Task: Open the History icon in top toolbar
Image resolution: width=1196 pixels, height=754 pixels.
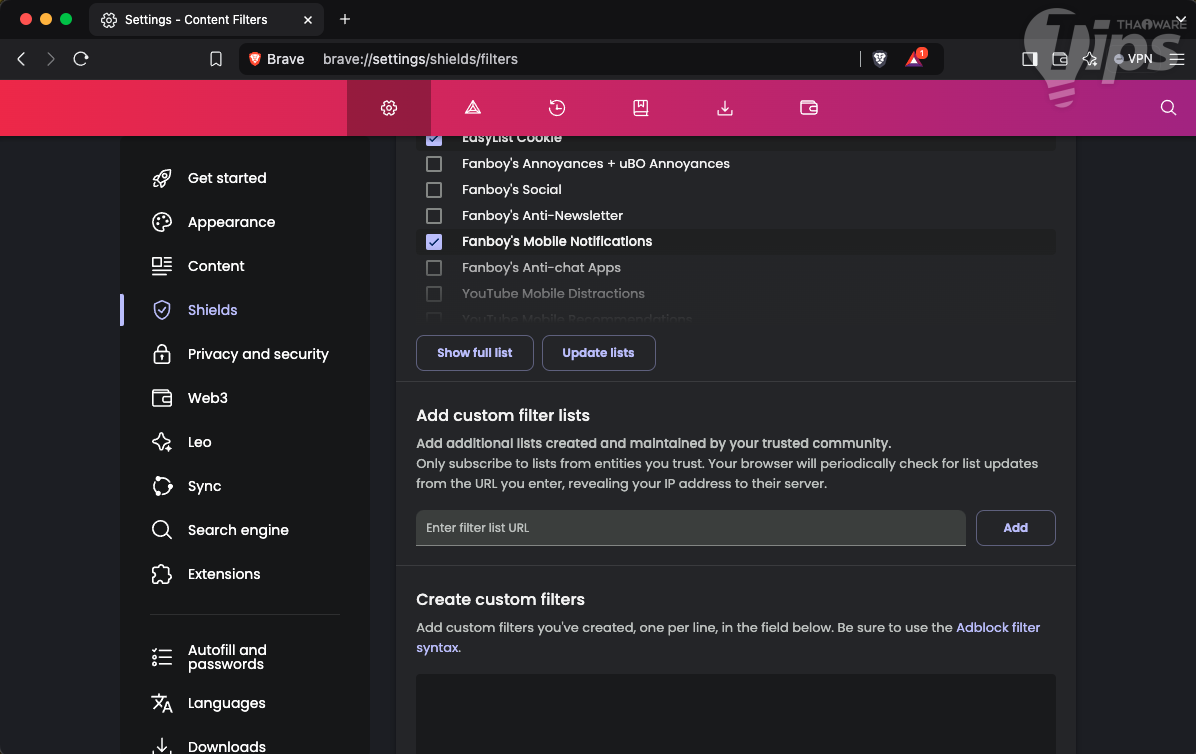Action: [x=557, y=108]
